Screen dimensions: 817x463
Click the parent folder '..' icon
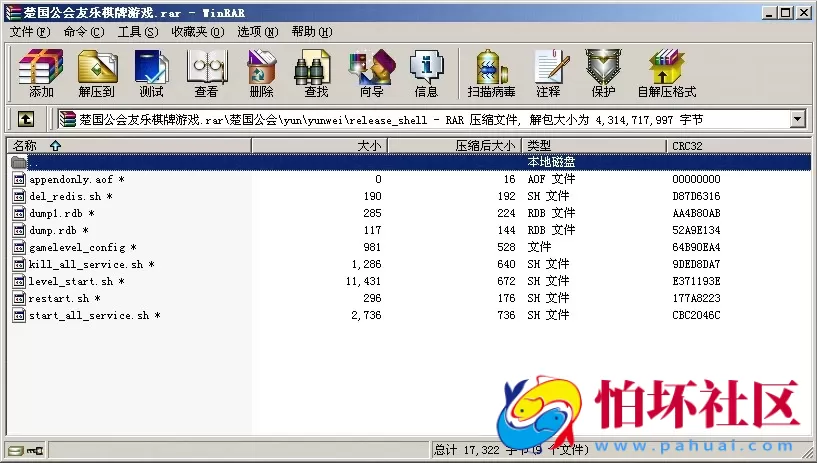pyautogui.click(x=19, y=162)
